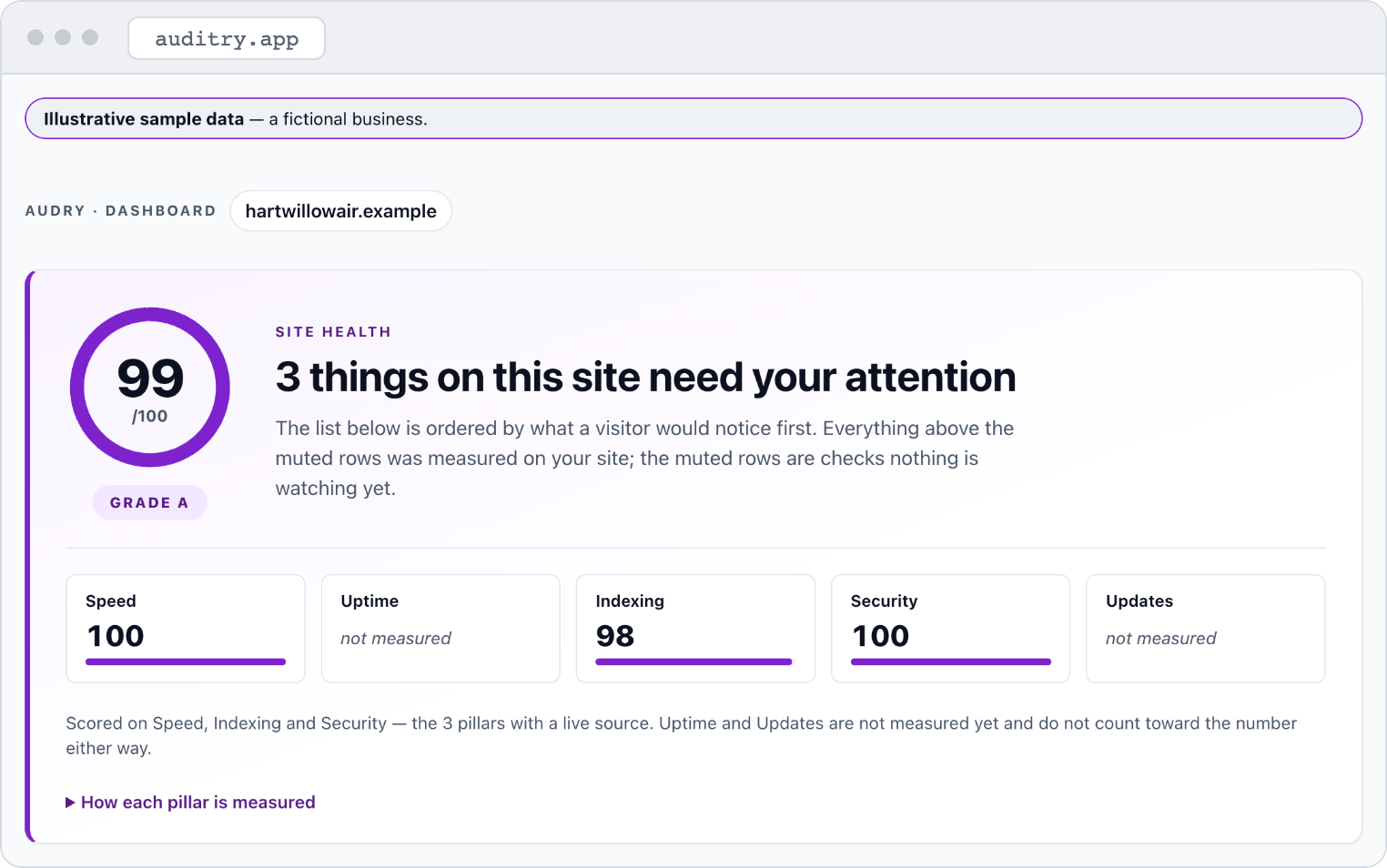Screen dimensions: 1387x868
Task: Click the 'Illustrative sample data' banner
Action: click(693, 118)
